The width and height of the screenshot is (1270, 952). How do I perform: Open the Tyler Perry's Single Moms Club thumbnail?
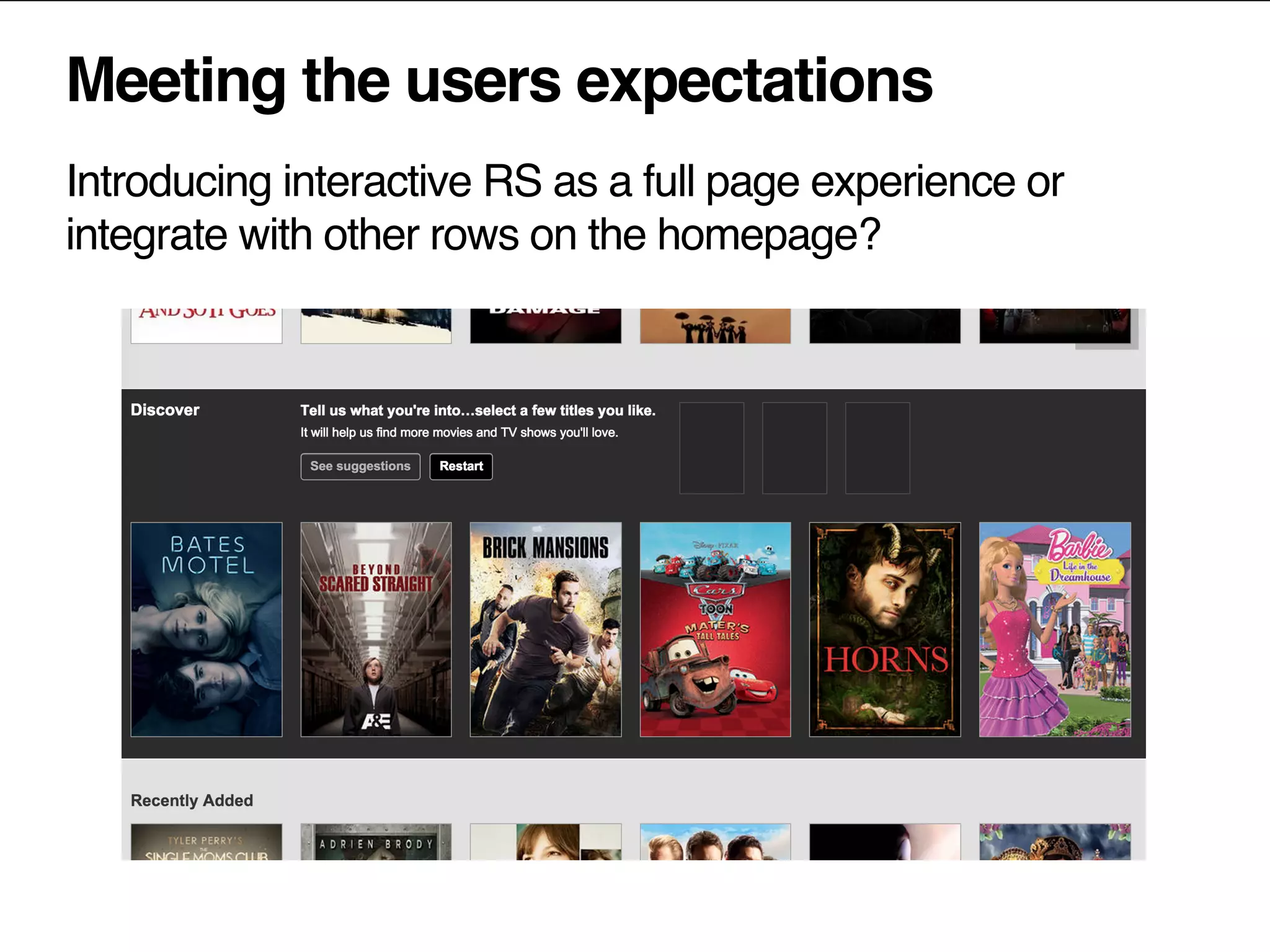coord(206,842)
